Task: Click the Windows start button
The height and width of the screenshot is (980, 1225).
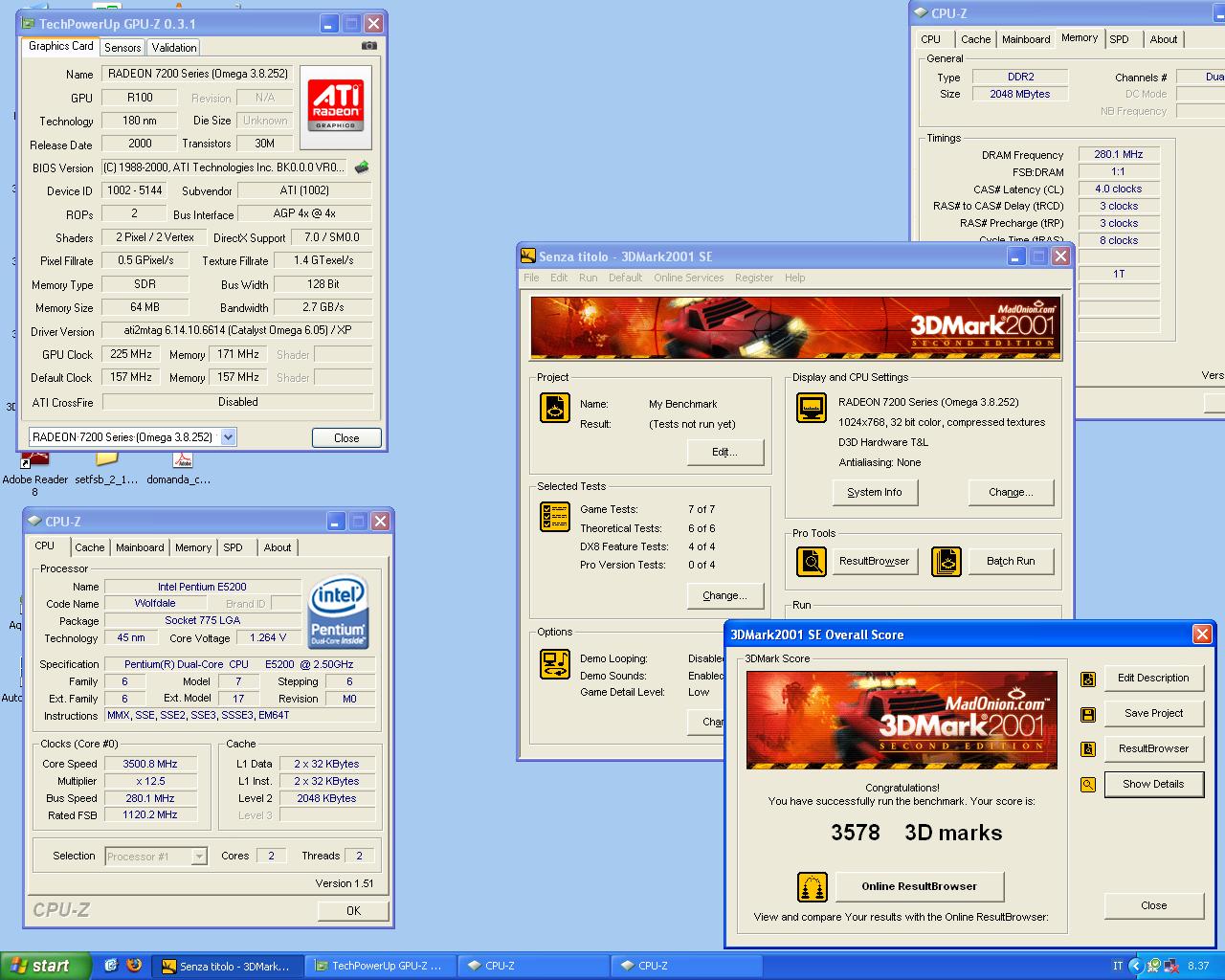Action: [x=45, y=966]
